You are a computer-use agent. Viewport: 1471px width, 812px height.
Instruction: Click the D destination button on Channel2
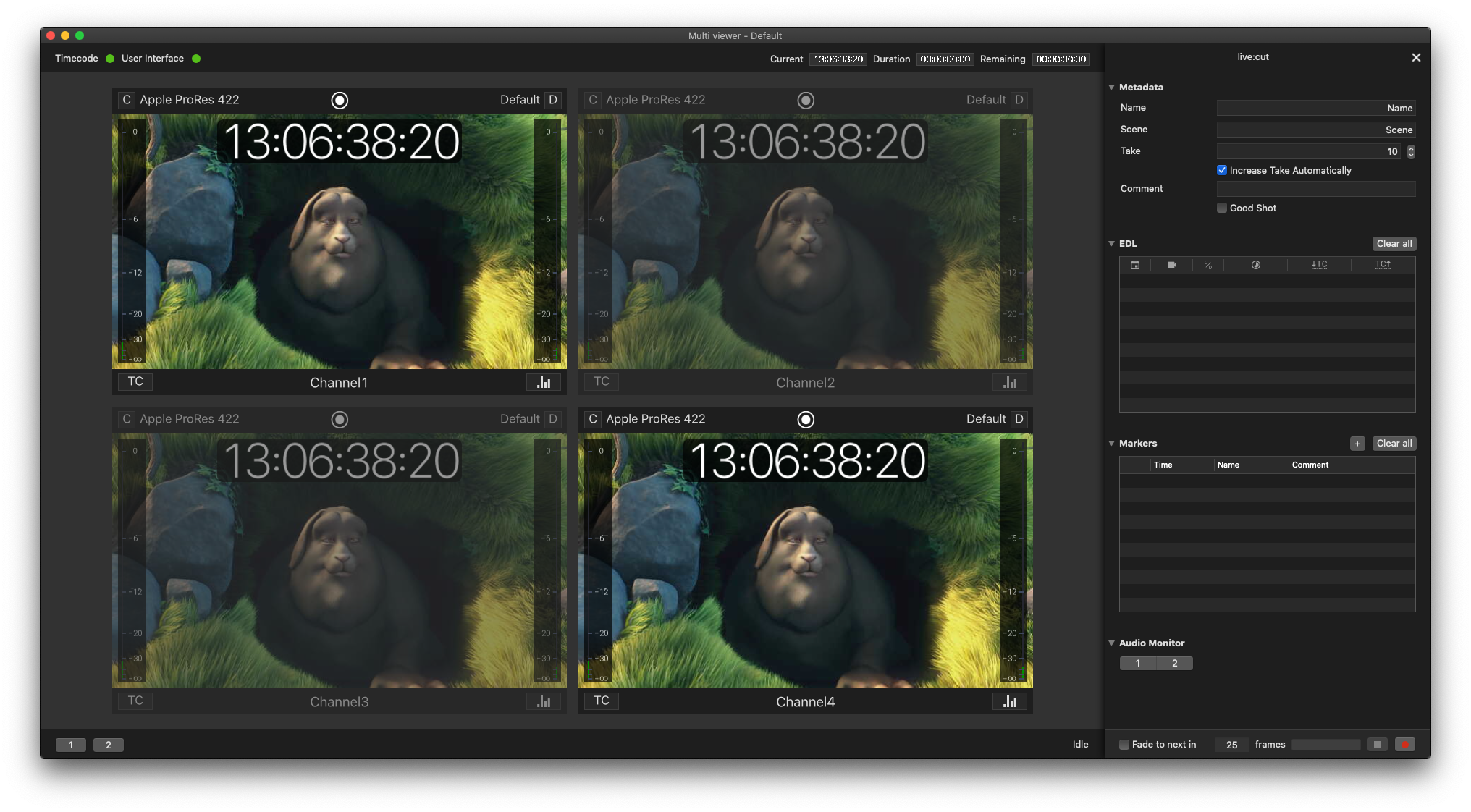tap(1019, 100)
